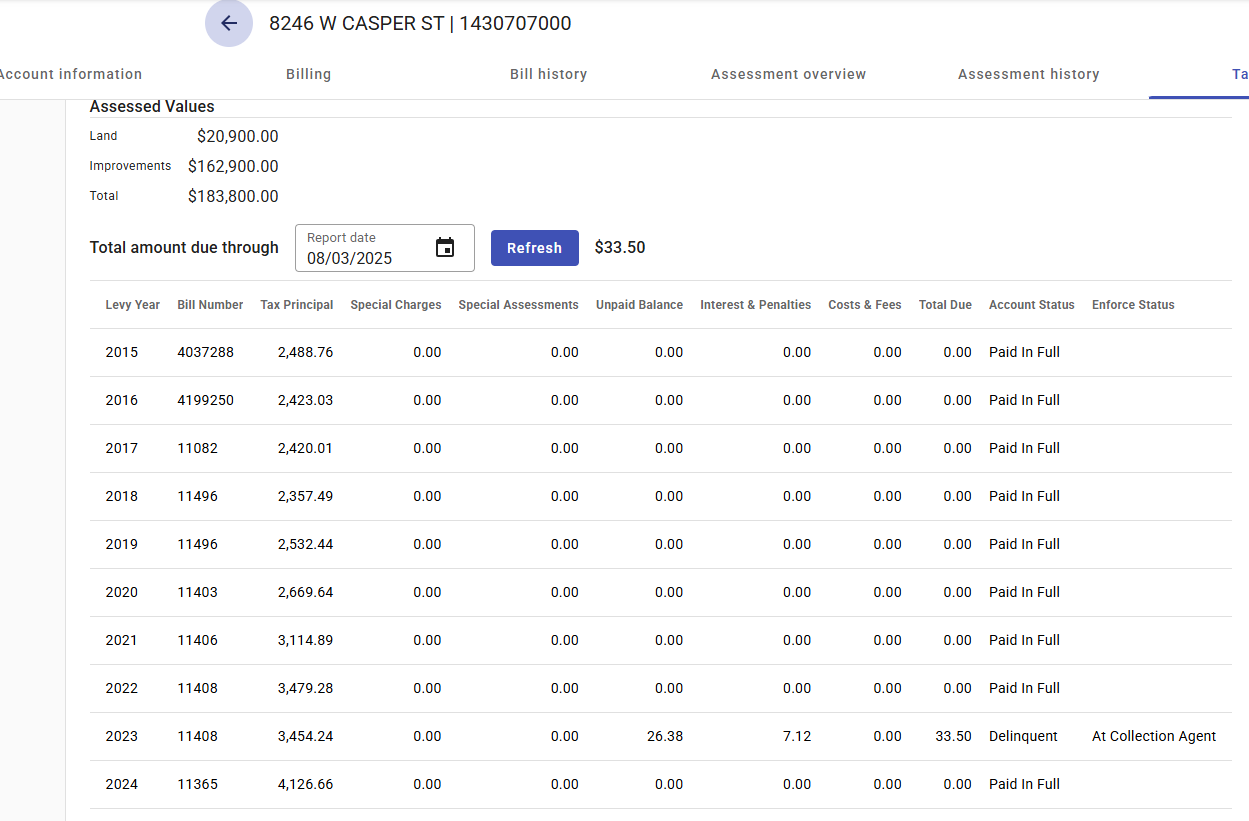The height and width of the screenshot is (821, 1249).
Task: Click At Collection Agent enforce status
Action: pyautogui.click(x=1153, y=736)
